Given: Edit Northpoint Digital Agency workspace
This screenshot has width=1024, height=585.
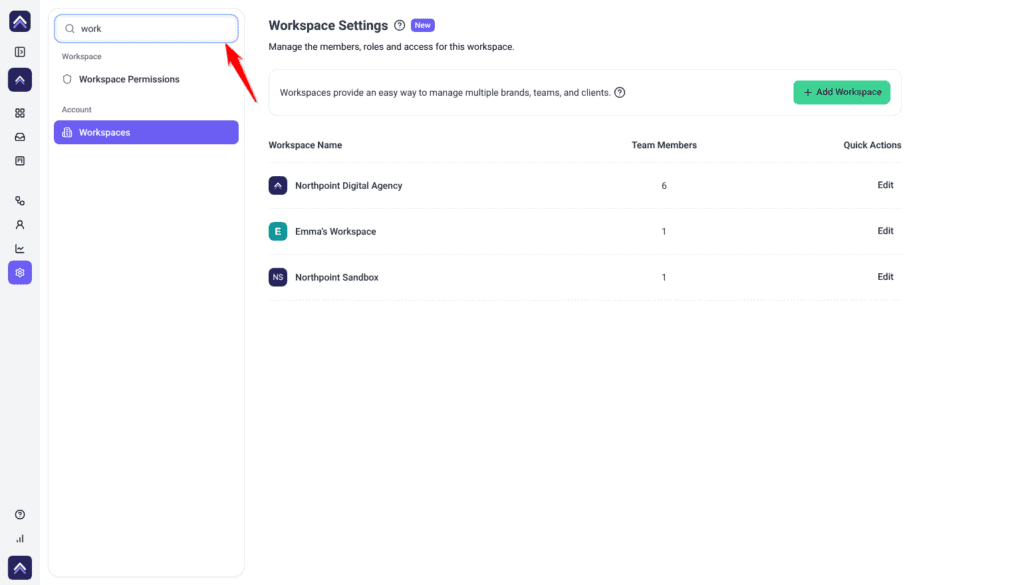Looking at the screenshot, I should tap(885, 185).
